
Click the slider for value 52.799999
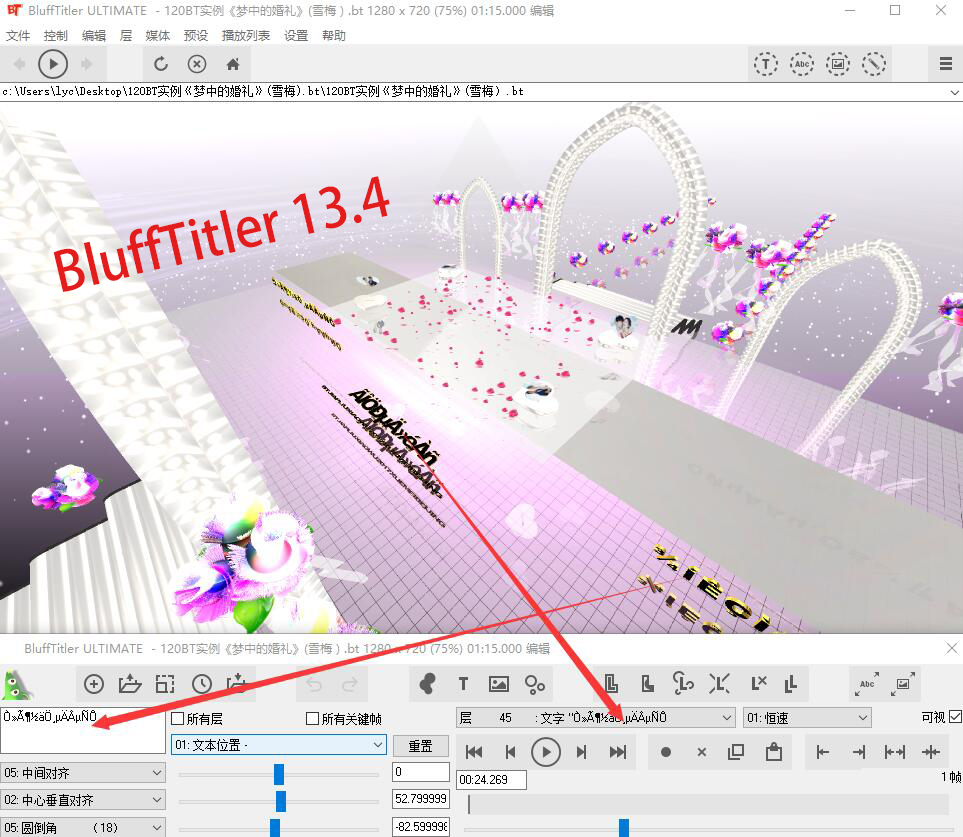tap(279, 801)
